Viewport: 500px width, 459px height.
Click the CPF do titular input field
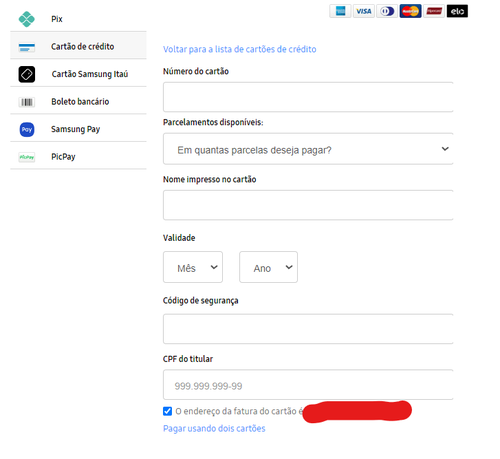[308, 385]
